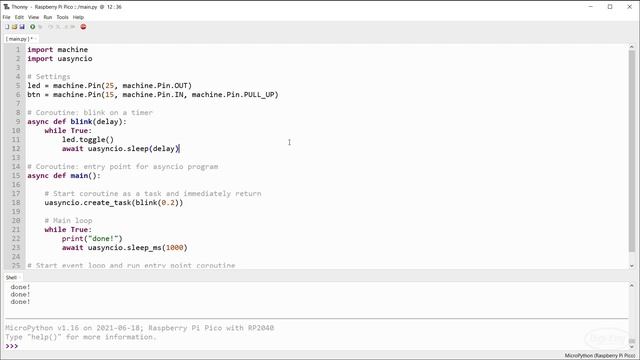Open the View menu
The image size is (640, 360).
pyautogui.click(x=33, y=17)
